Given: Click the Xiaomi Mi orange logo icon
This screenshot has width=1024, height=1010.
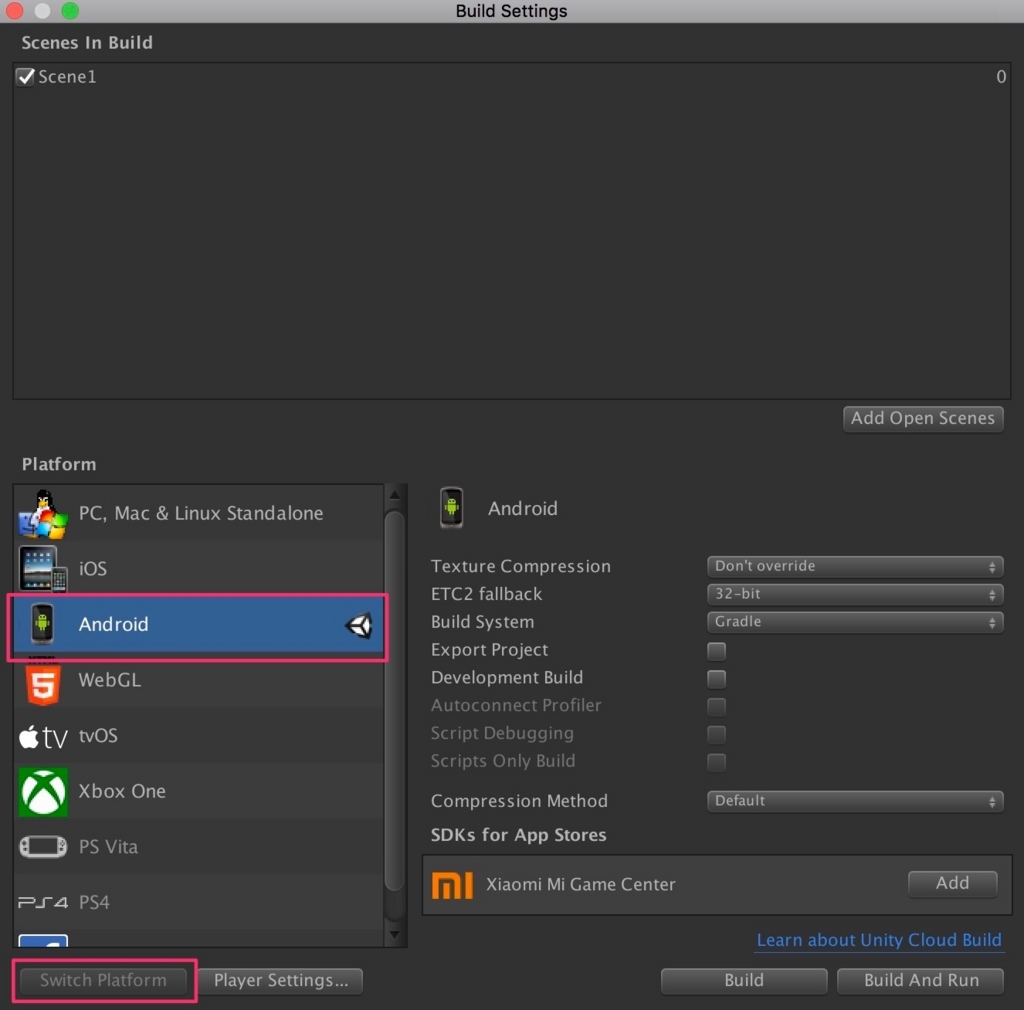Looking at the screenshot, I should click(x=452, y=885).
